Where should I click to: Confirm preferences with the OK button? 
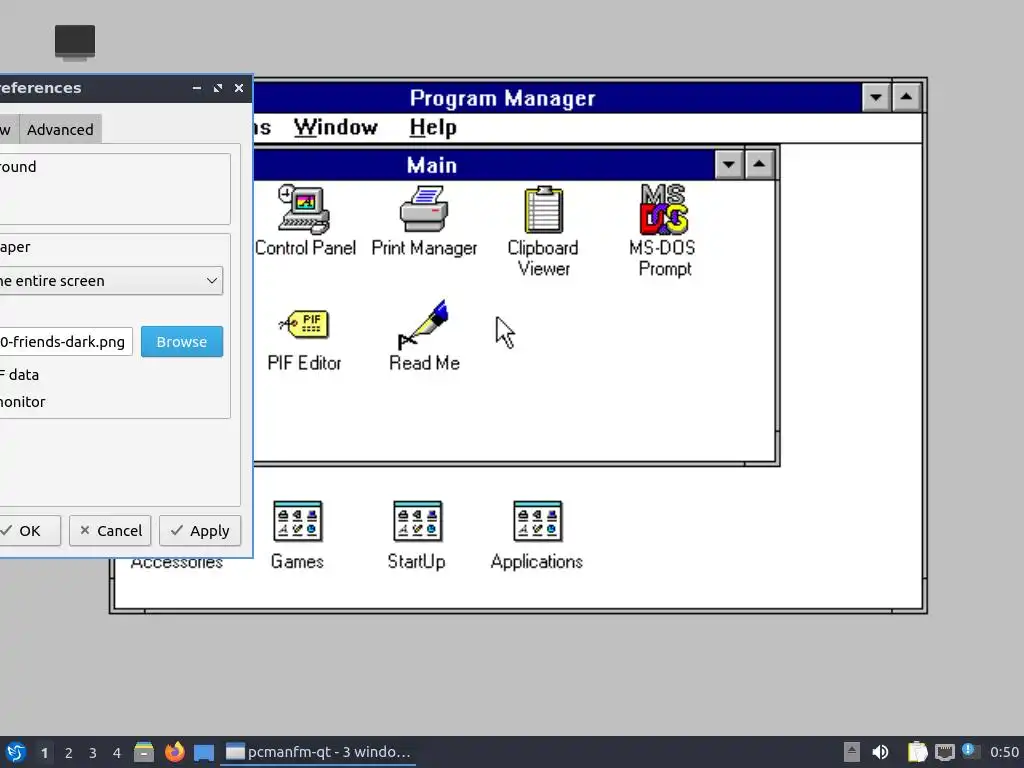point(29,530)
